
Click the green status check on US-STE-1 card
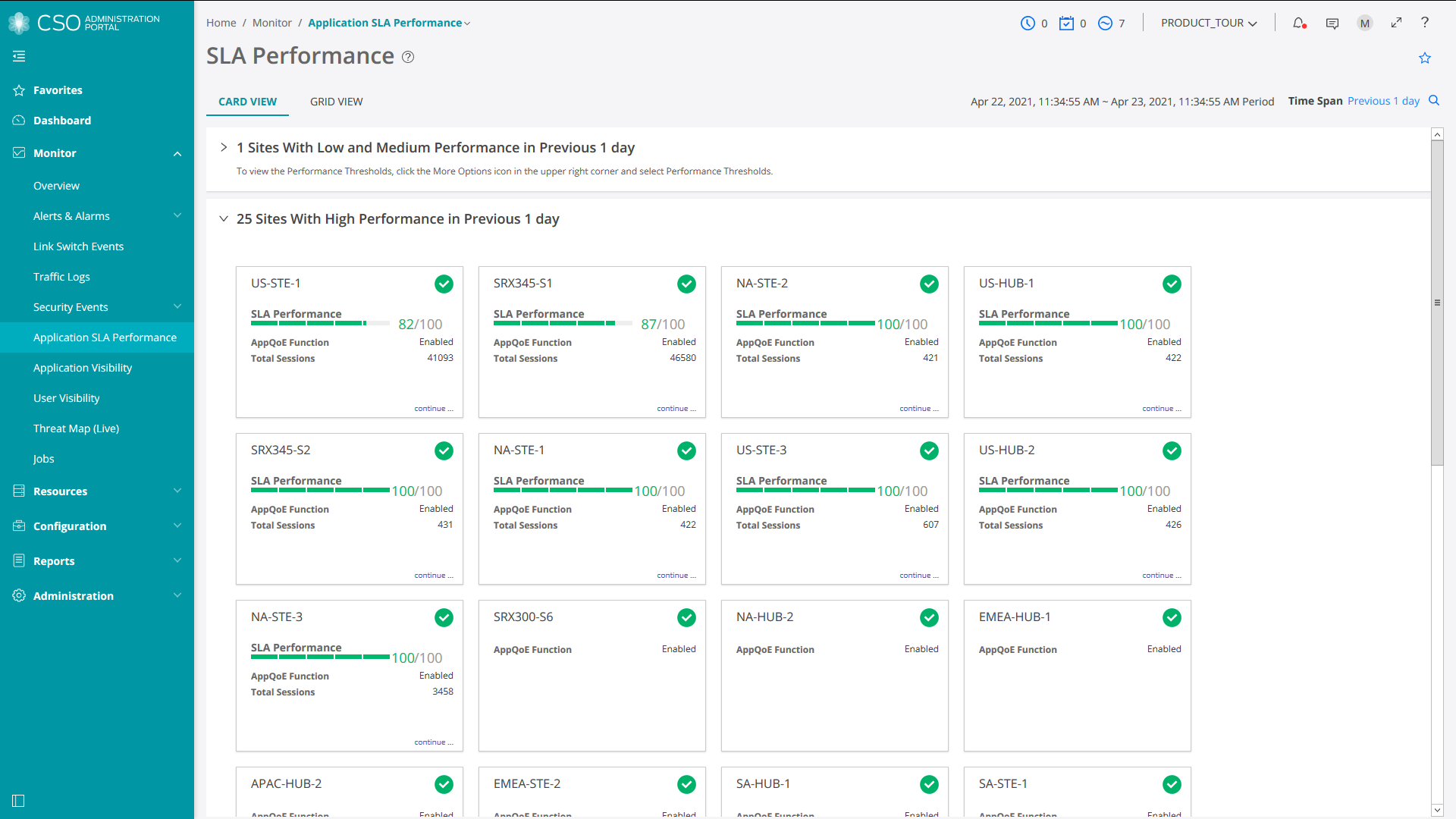(444, 284)
